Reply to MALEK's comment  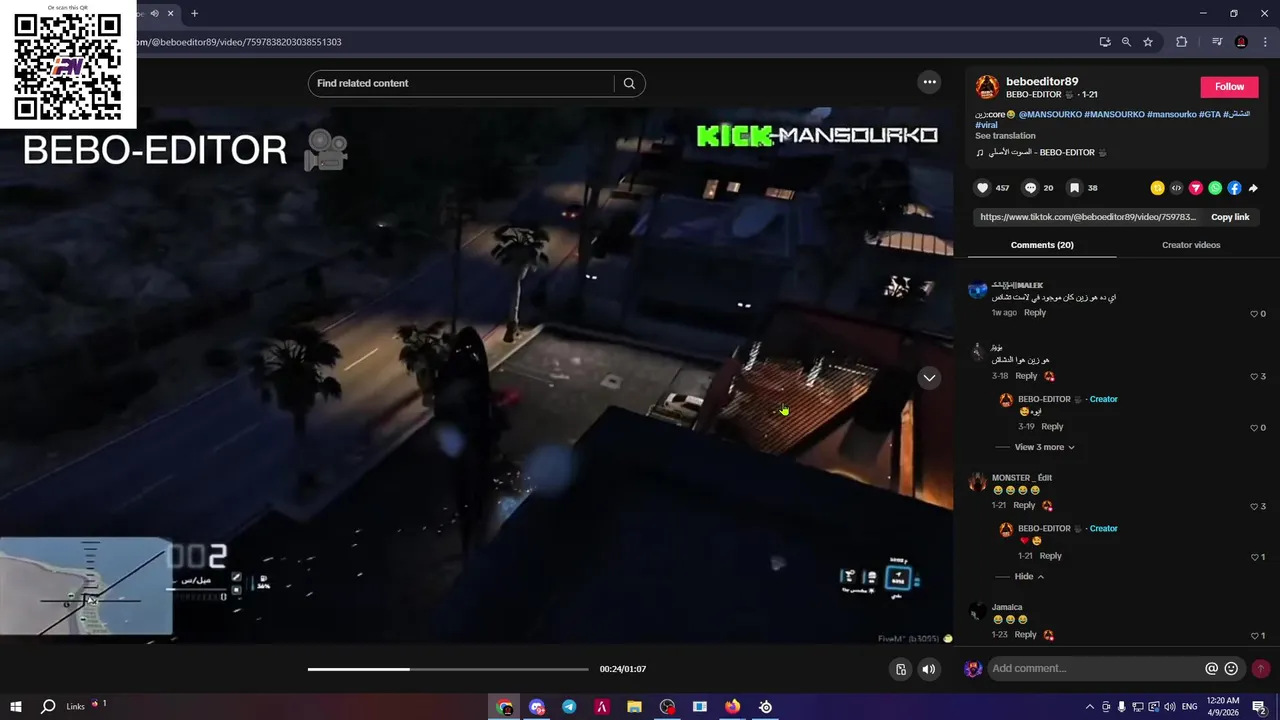(x=1035, y=313)
